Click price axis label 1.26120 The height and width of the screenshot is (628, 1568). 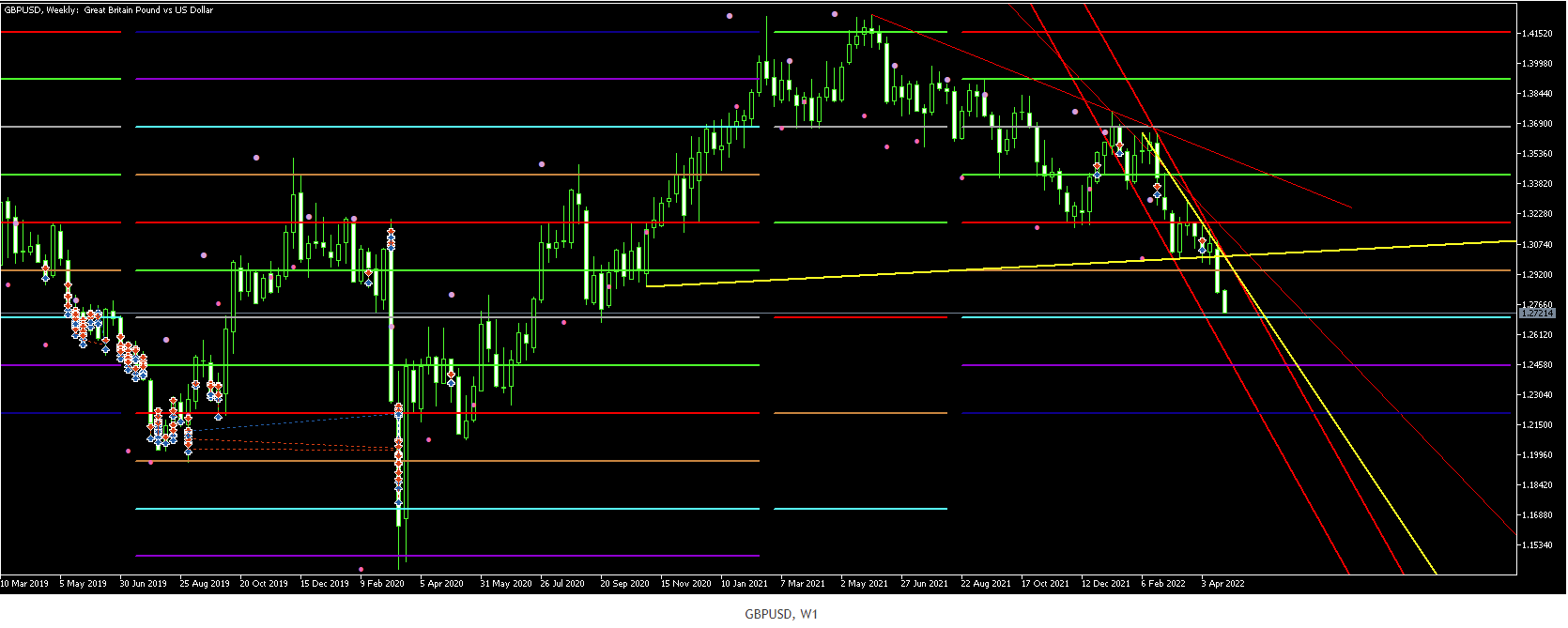(x=1536, y=335)
